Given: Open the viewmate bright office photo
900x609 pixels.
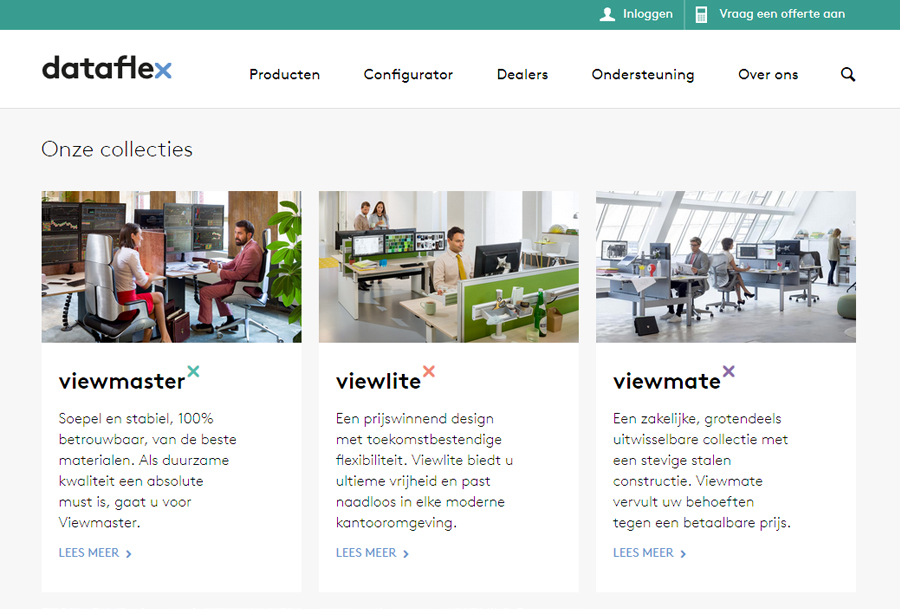Looking at the screenshot, I should coord(726,267).
